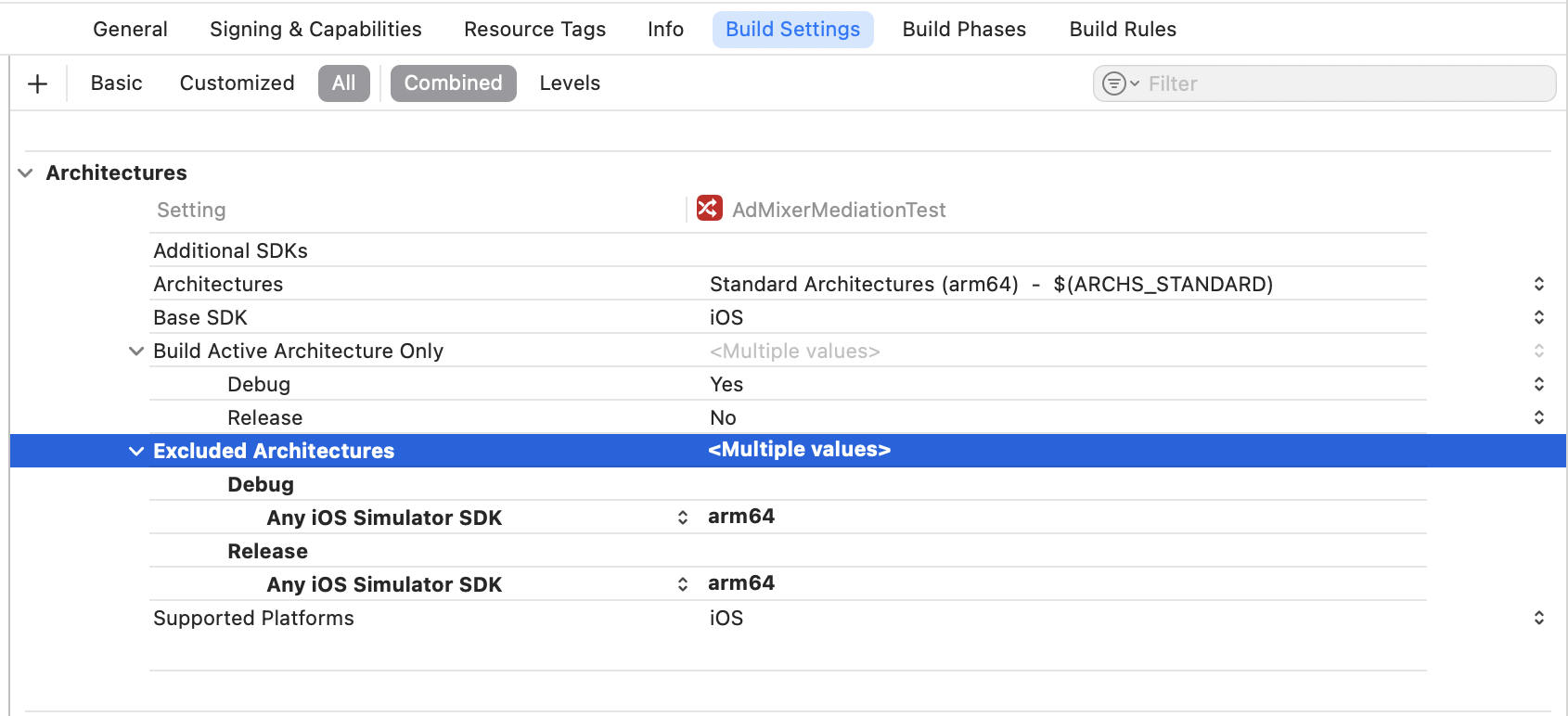Switch to Signing & Capabilities tab
Screen dimensions: 1568x716
click(x=315, y=30)
